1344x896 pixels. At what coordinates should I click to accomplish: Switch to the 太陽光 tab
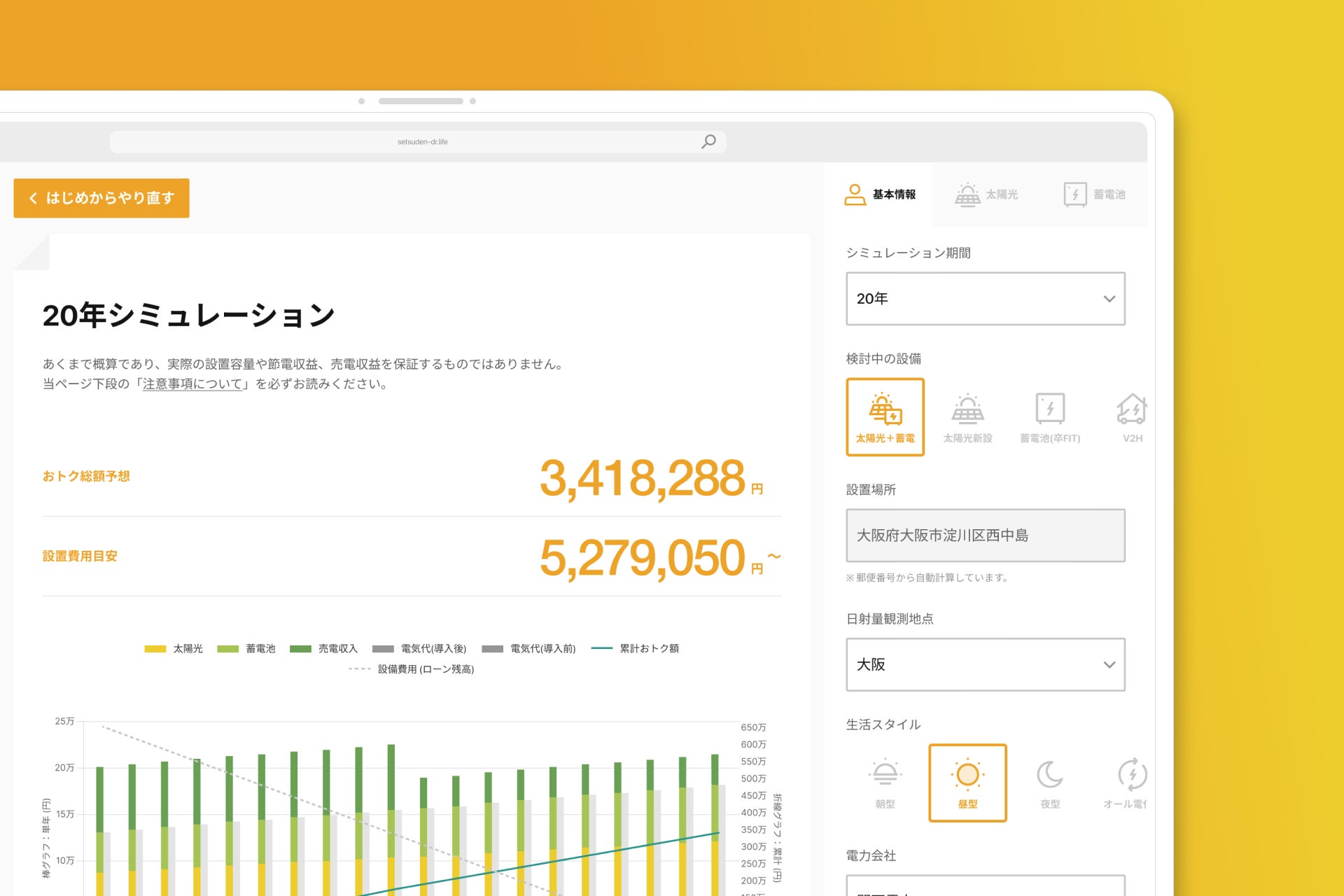(987, 195)
